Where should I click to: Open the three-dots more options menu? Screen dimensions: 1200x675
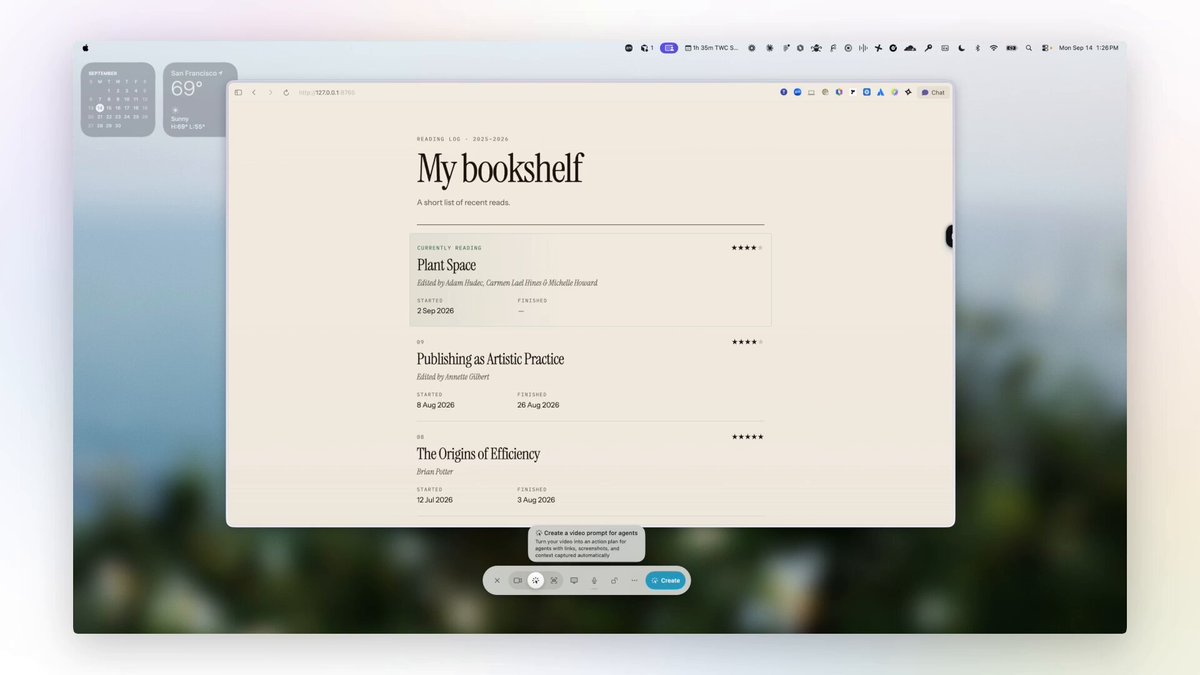(634, 580)
